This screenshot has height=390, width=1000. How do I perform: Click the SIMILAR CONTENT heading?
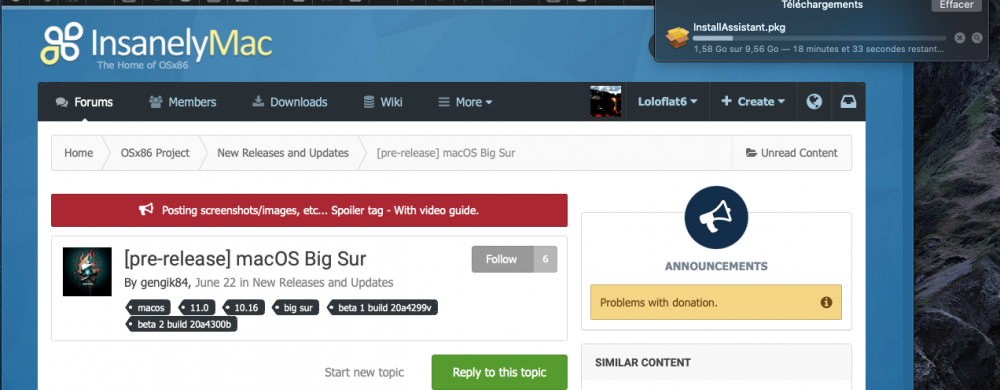(x=643, y=363)
